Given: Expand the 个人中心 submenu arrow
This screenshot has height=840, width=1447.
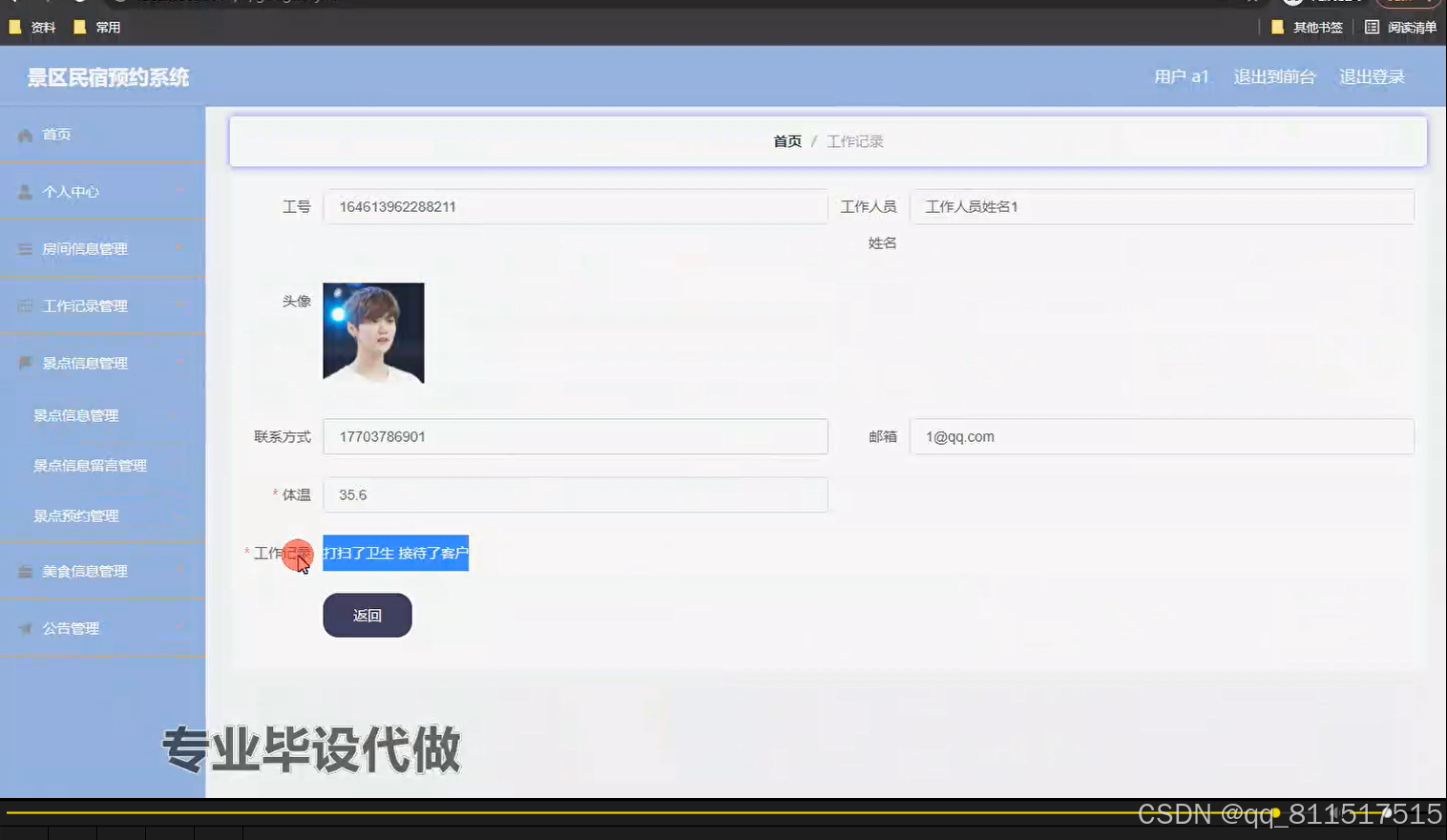Looking at the screenshot, I should pos(181,191).
